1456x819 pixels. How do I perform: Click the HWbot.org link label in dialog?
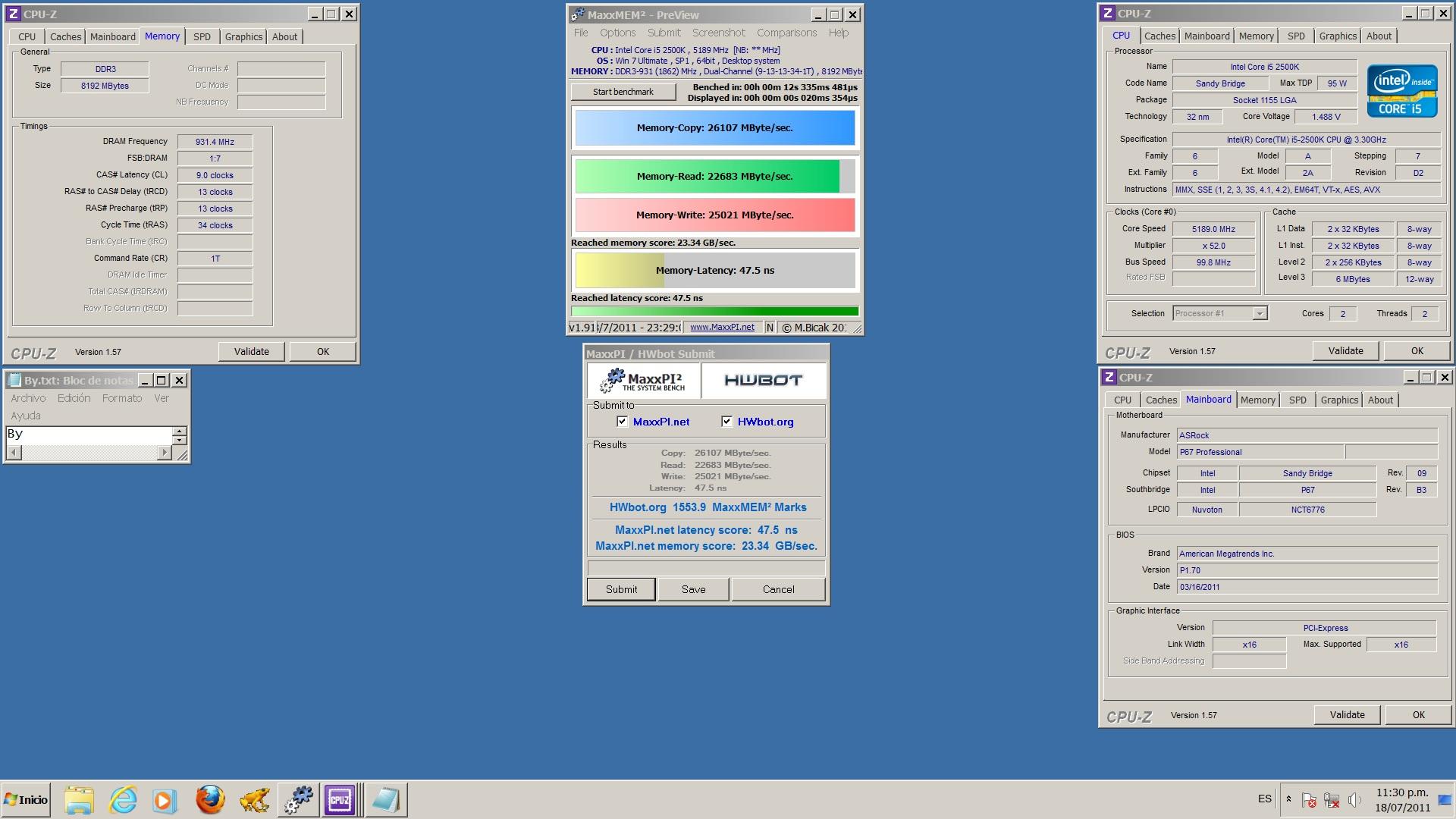[x=765, y=422]
